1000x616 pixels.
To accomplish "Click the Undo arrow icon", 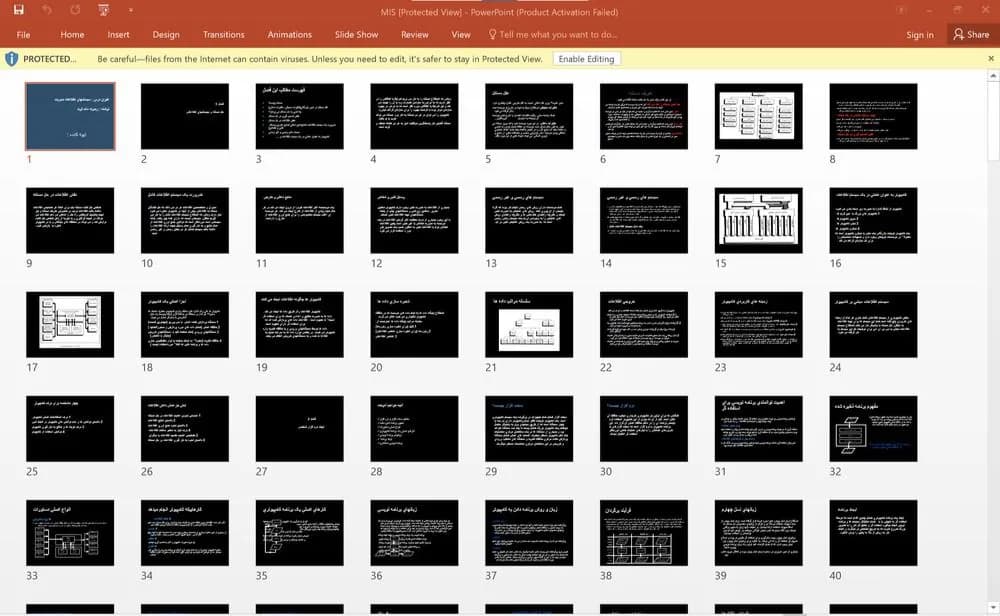I will tap(47, 10).
